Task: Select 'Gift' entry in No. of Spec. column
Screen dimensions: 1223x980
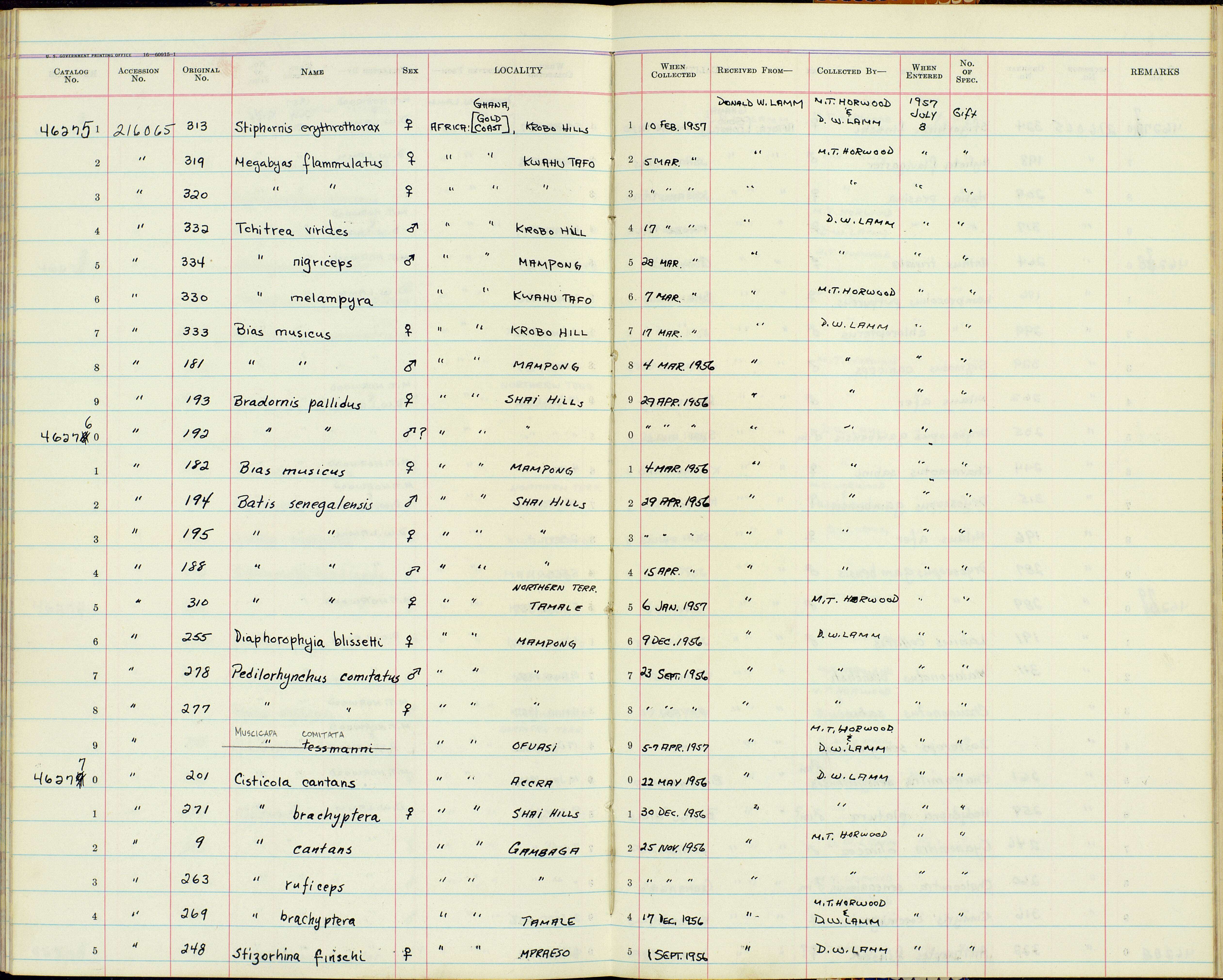Action: click(965, 113)
